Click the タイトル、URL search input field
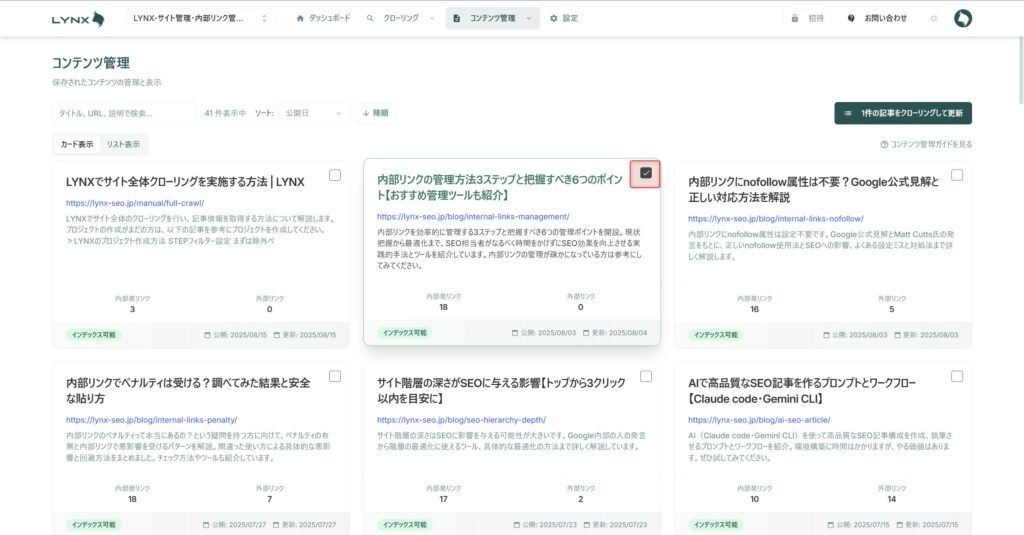Viewport: 1024px width, 535px height. pyautogui.click(x=123, y=113)
